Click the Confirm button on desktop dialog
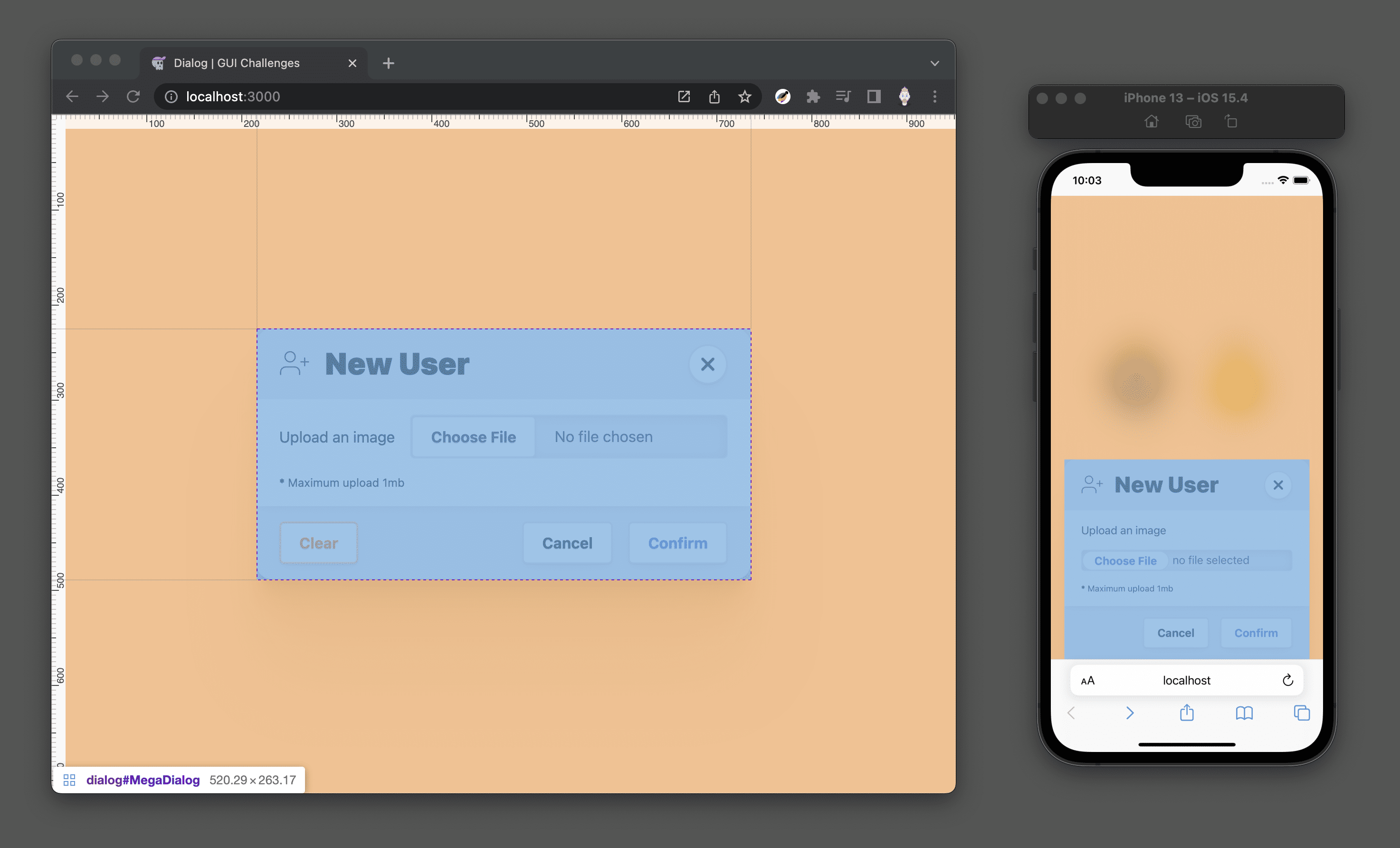The image size is (1400, 848). (678, 543)
